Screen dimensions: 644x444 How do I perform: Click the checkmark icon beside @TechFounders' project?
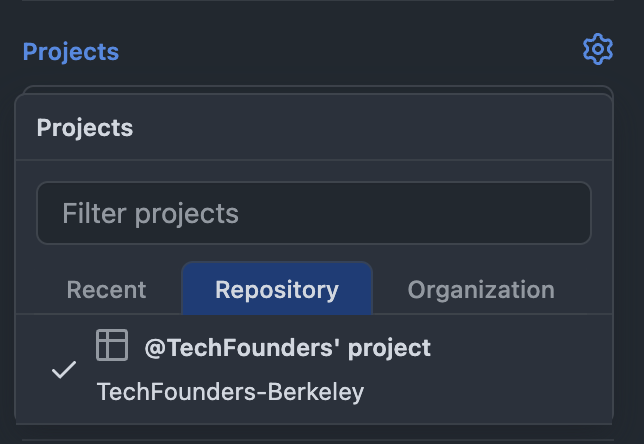[x=64, y=369]
